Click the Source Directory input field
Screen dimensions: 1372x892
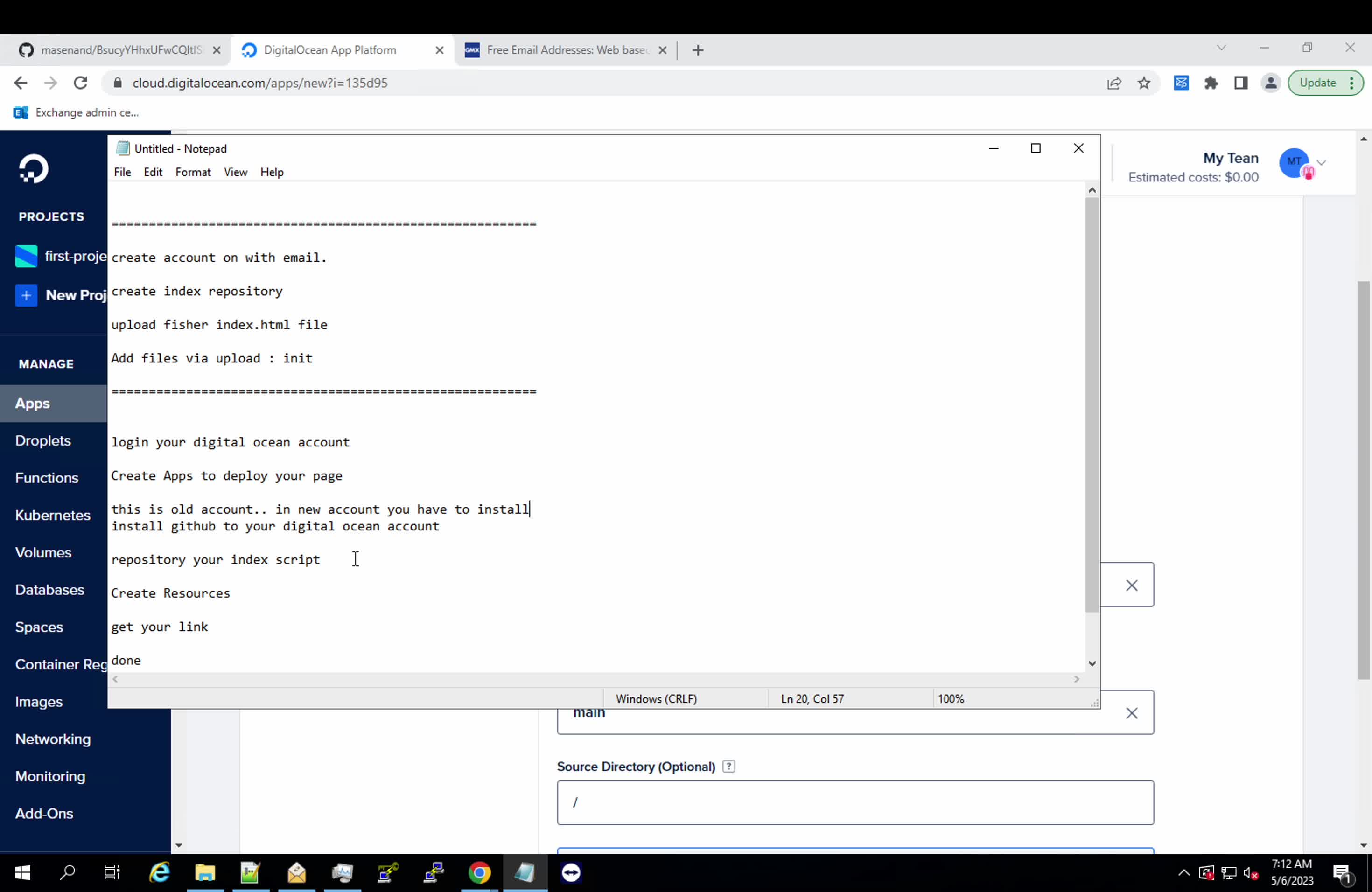[855, 802]
